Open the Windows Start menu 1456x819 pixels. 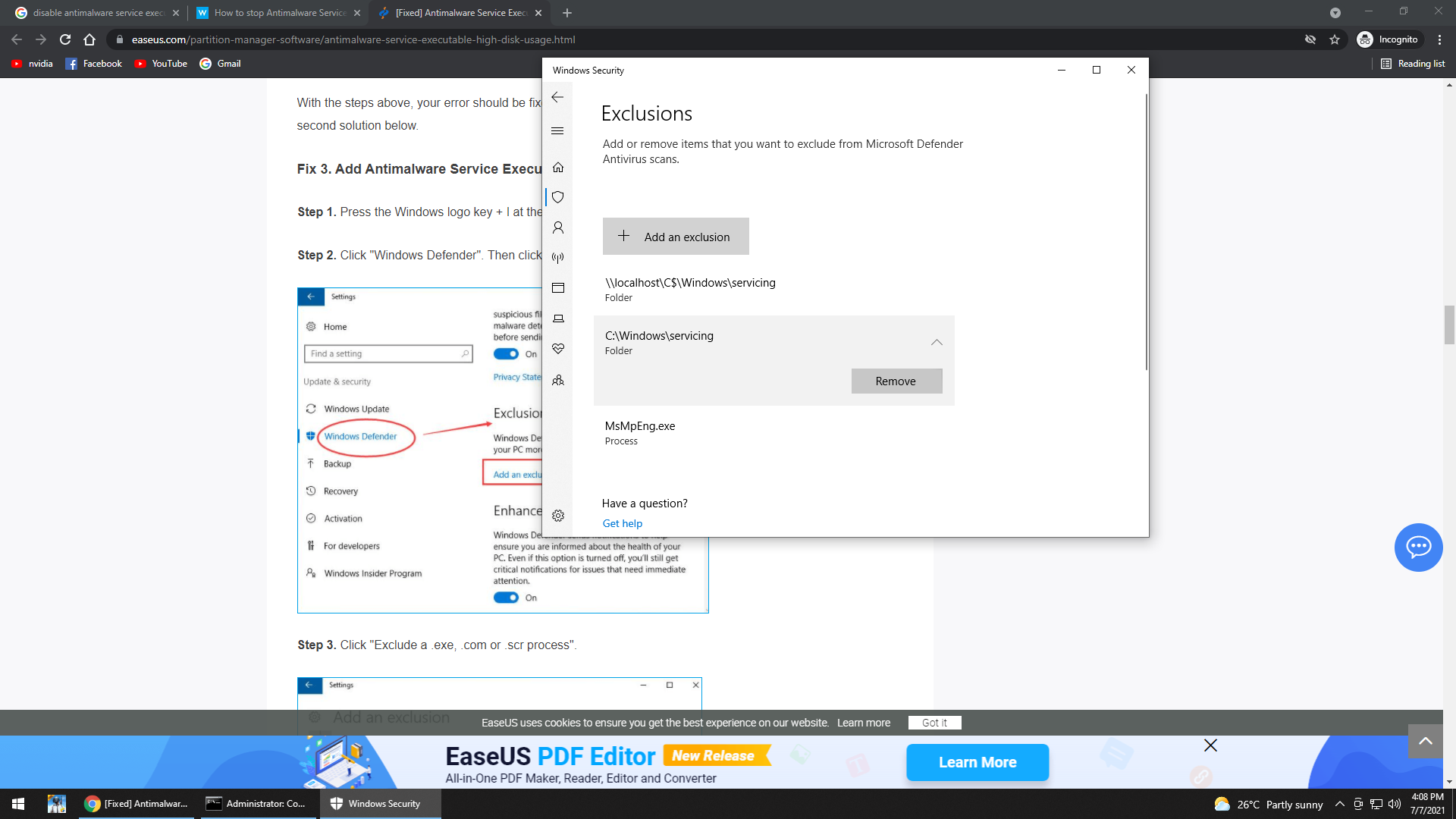[x=18, y=804]
